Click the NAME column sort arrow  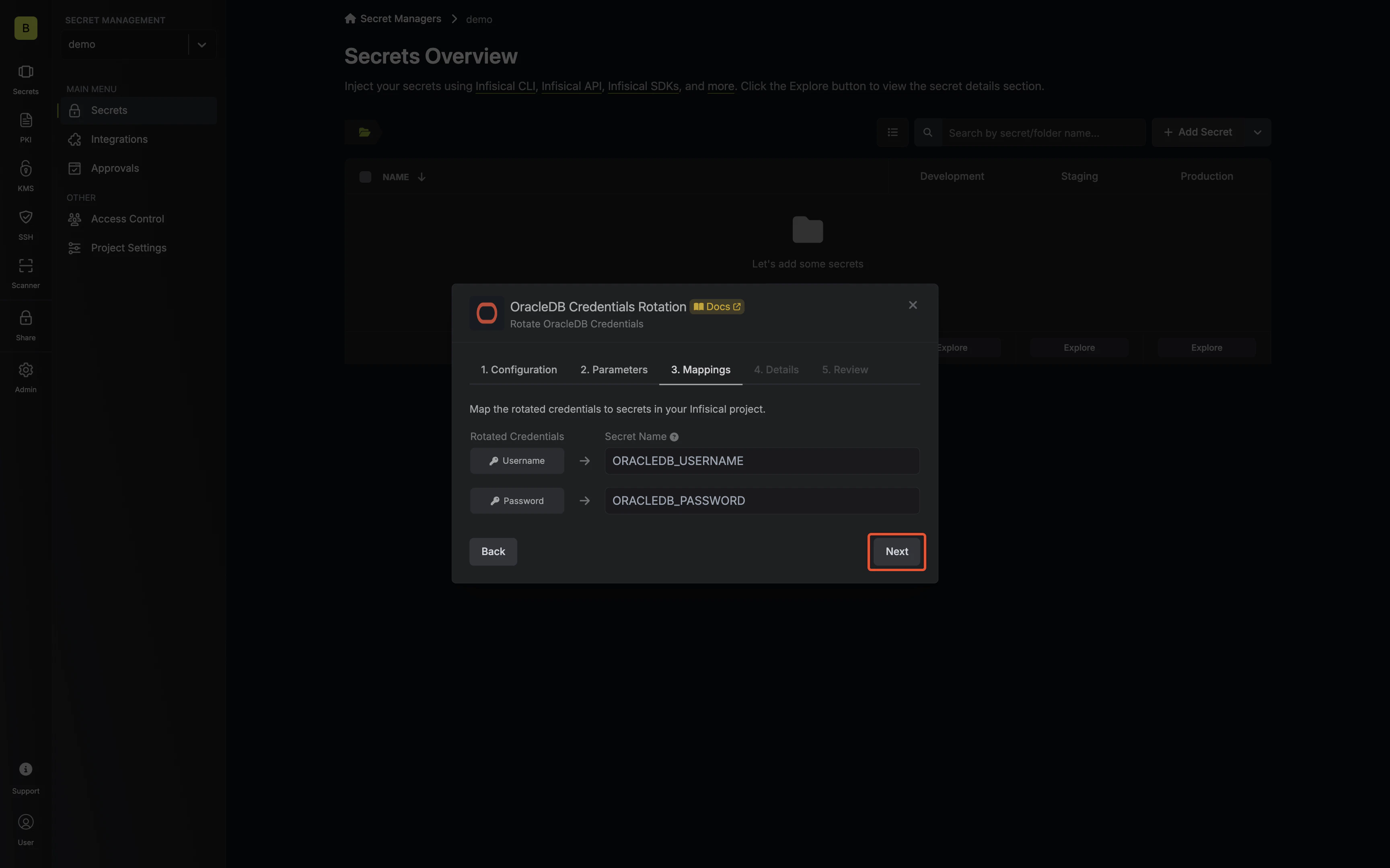coord(422,177)
